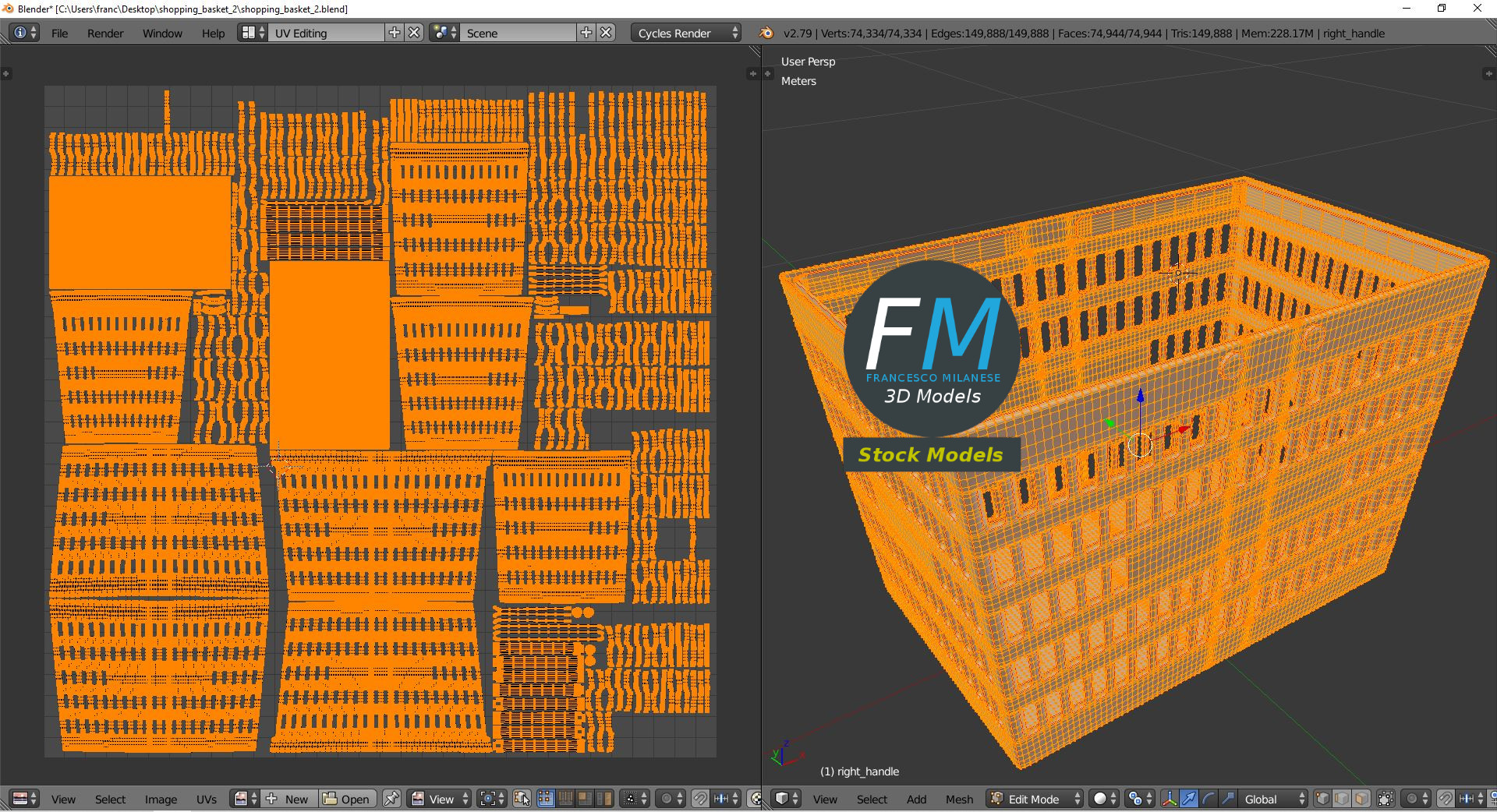Toggle snapping in the 3D viewport
This screenshot has width=1497, height=812.
tap(1446, 799)
